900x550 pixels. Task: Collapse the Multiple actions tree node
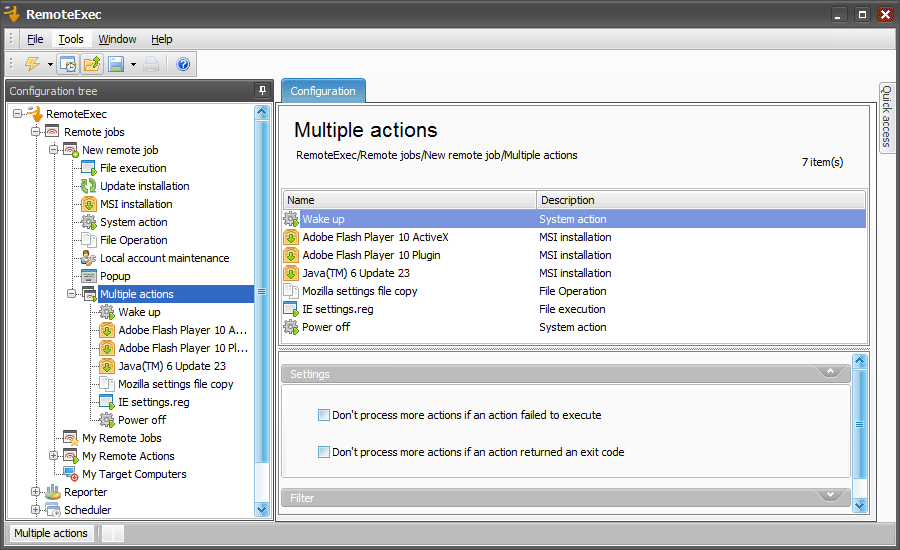click(71, 293)
